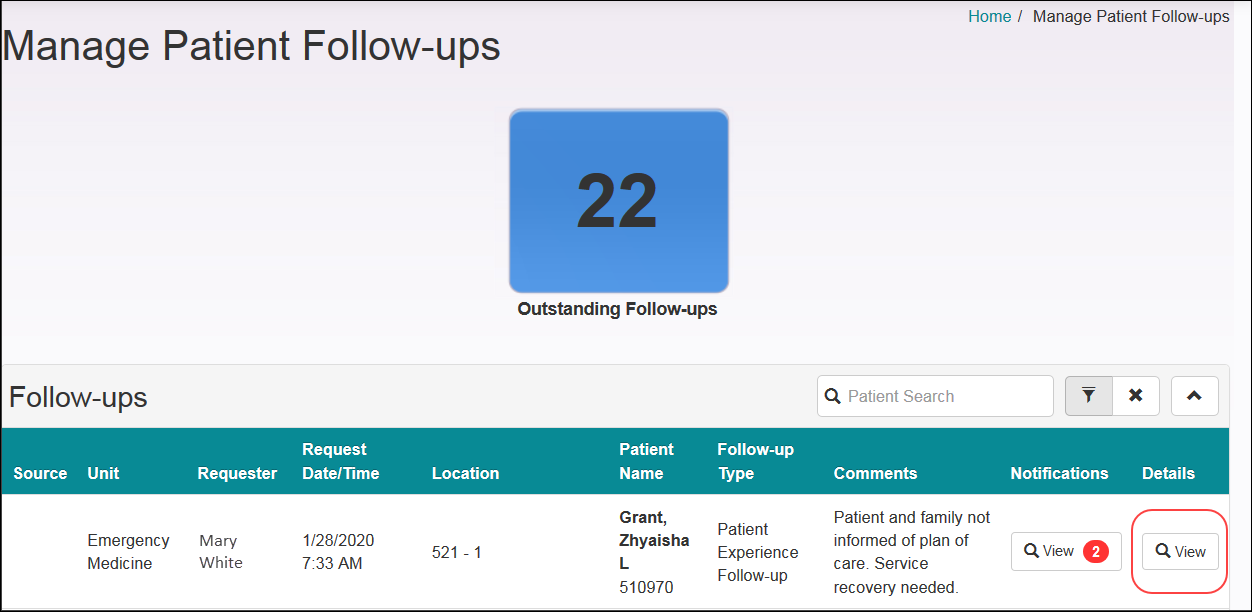1252x612 pixels.
Task: Click the magnifier icon on the Notifications View button
Action: point(1030,551)
